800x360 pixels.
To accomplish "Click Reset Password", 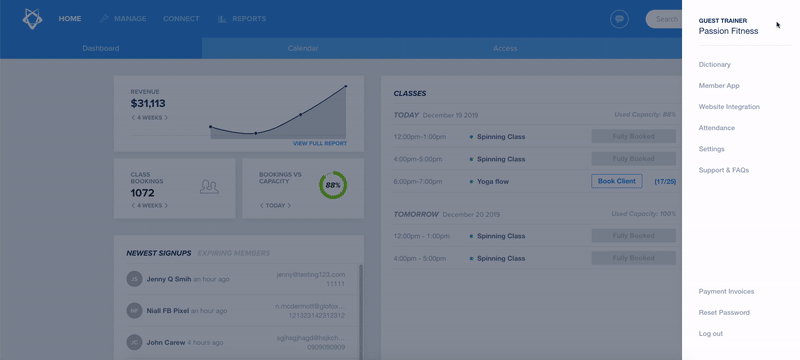I will (724, 313).
